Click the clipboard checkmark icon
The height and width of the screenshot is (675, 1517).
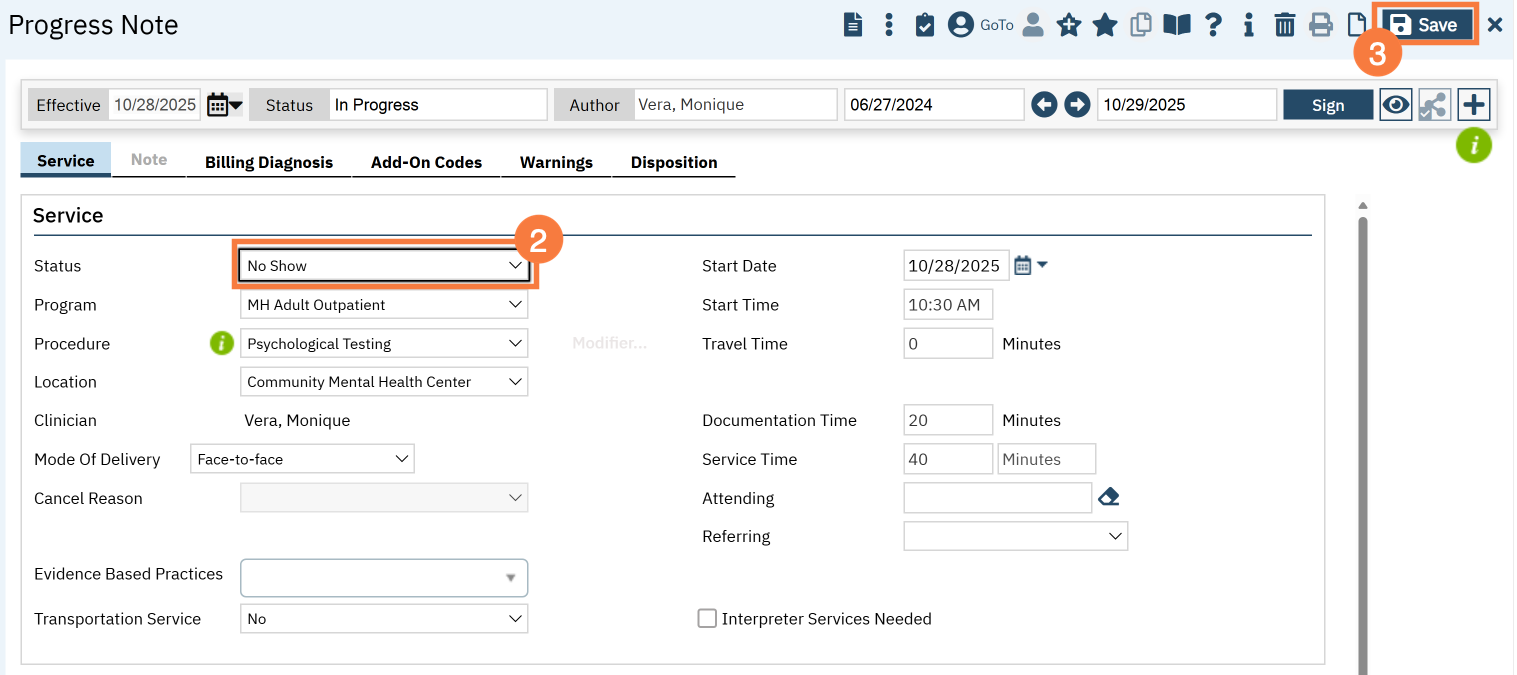[x=925, y=25]
